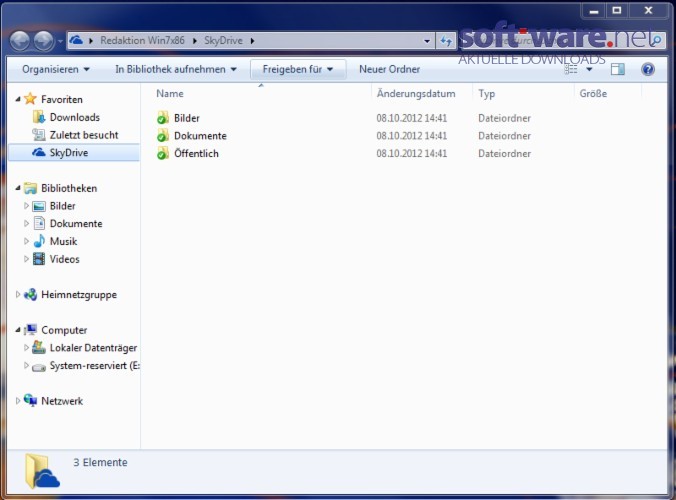Open the Organisieren menu
The image size is (676, 500).
[x=56, y=69]
